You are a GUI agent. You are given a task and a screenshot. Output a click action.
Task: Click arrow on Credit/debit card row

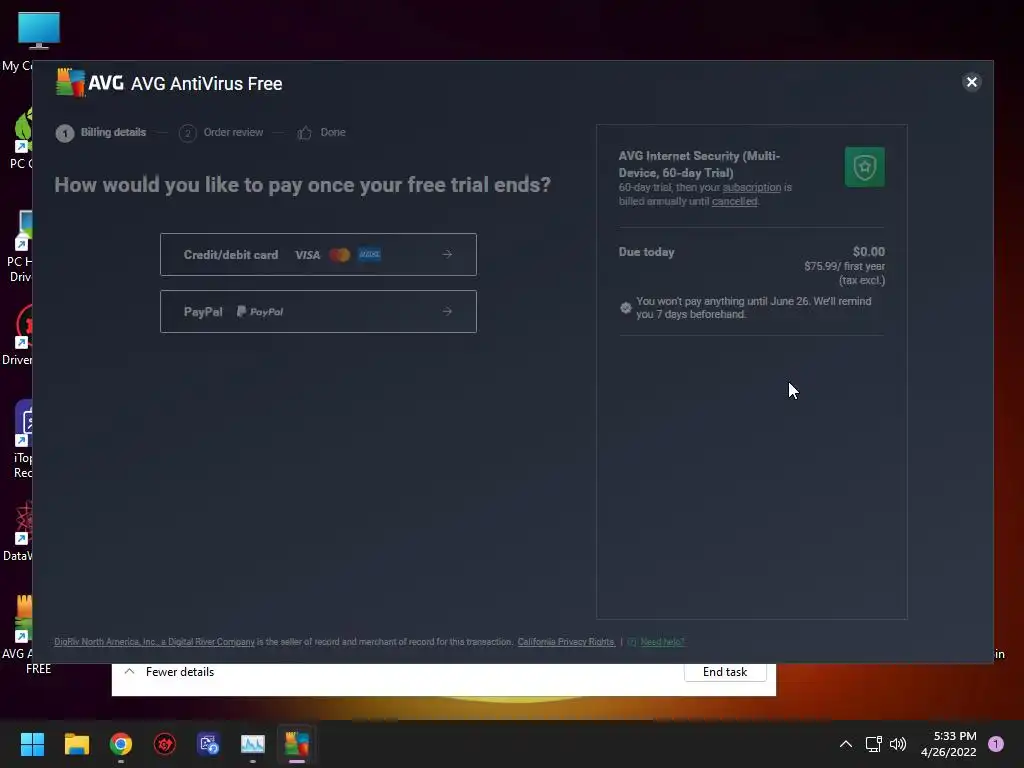point(447,254)
